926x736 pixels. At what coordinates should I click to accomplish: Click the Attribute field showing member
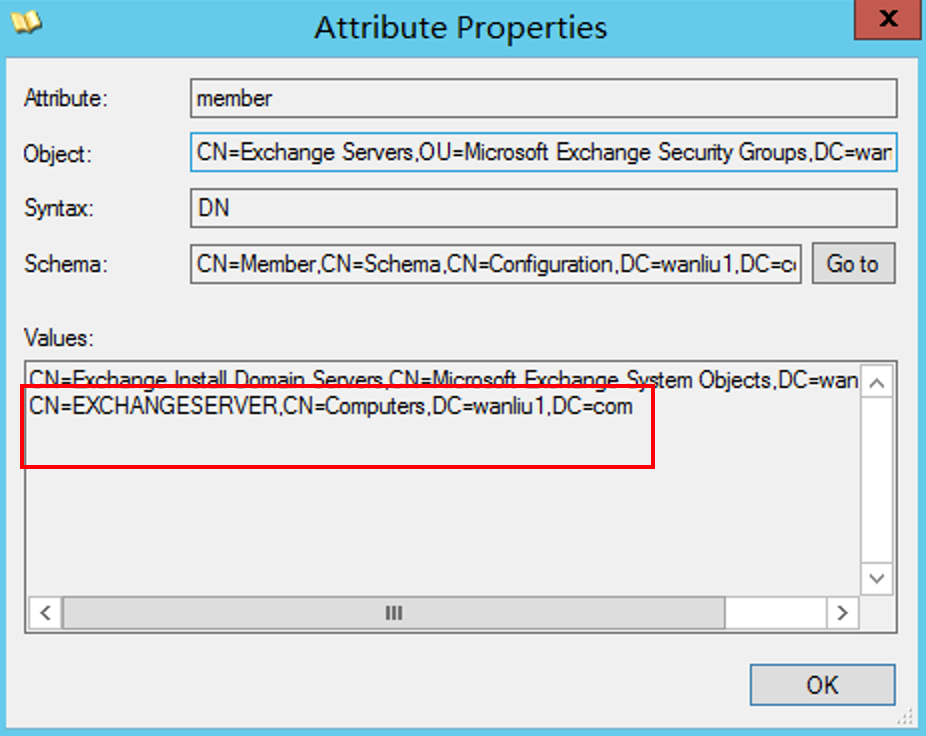click(543, 98)
